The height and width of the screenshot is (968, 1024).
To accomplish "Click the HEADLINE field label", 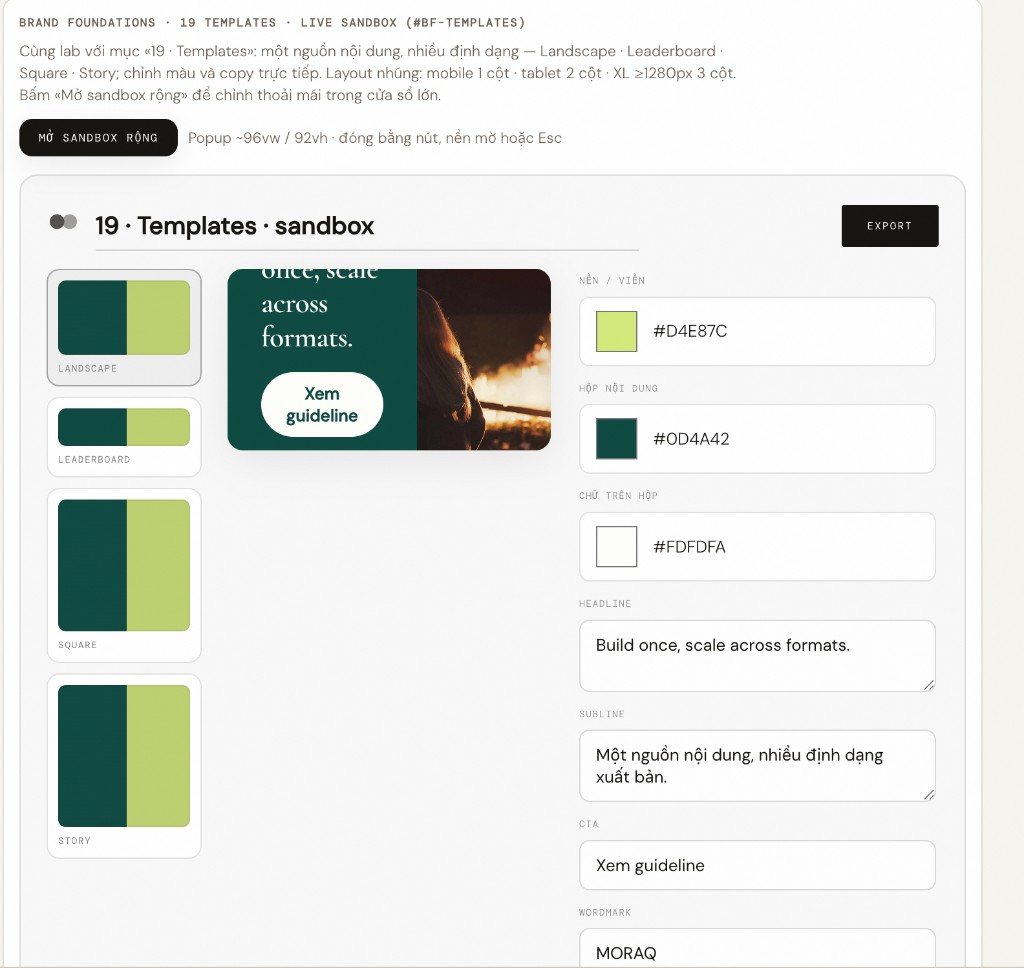I will coord(605,604).
